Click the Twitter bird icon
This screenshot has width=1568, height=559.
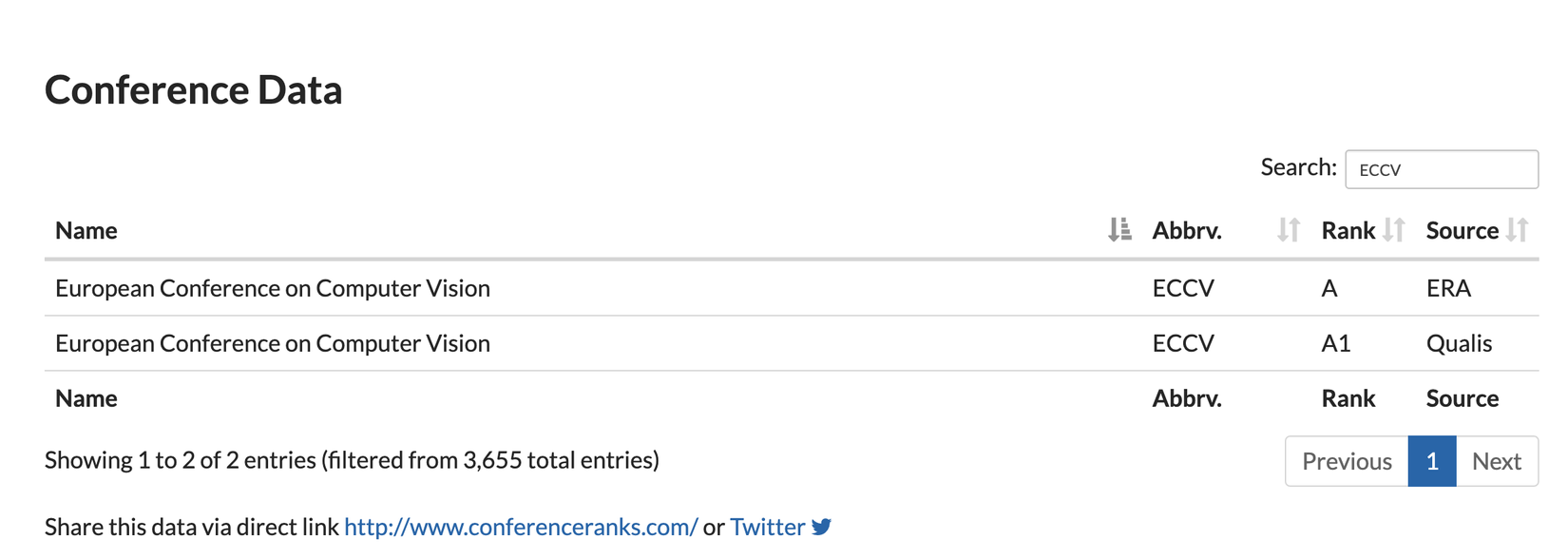pyautogui.click(x=822, y=527)
